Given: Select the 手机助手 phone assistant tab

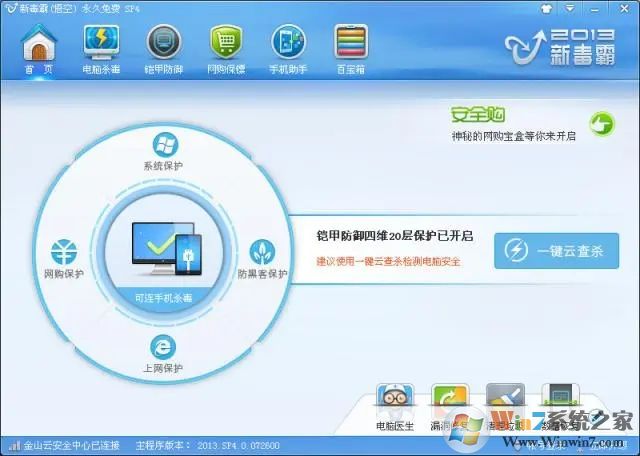Looking at the screenshot, I should click(288, 49).
